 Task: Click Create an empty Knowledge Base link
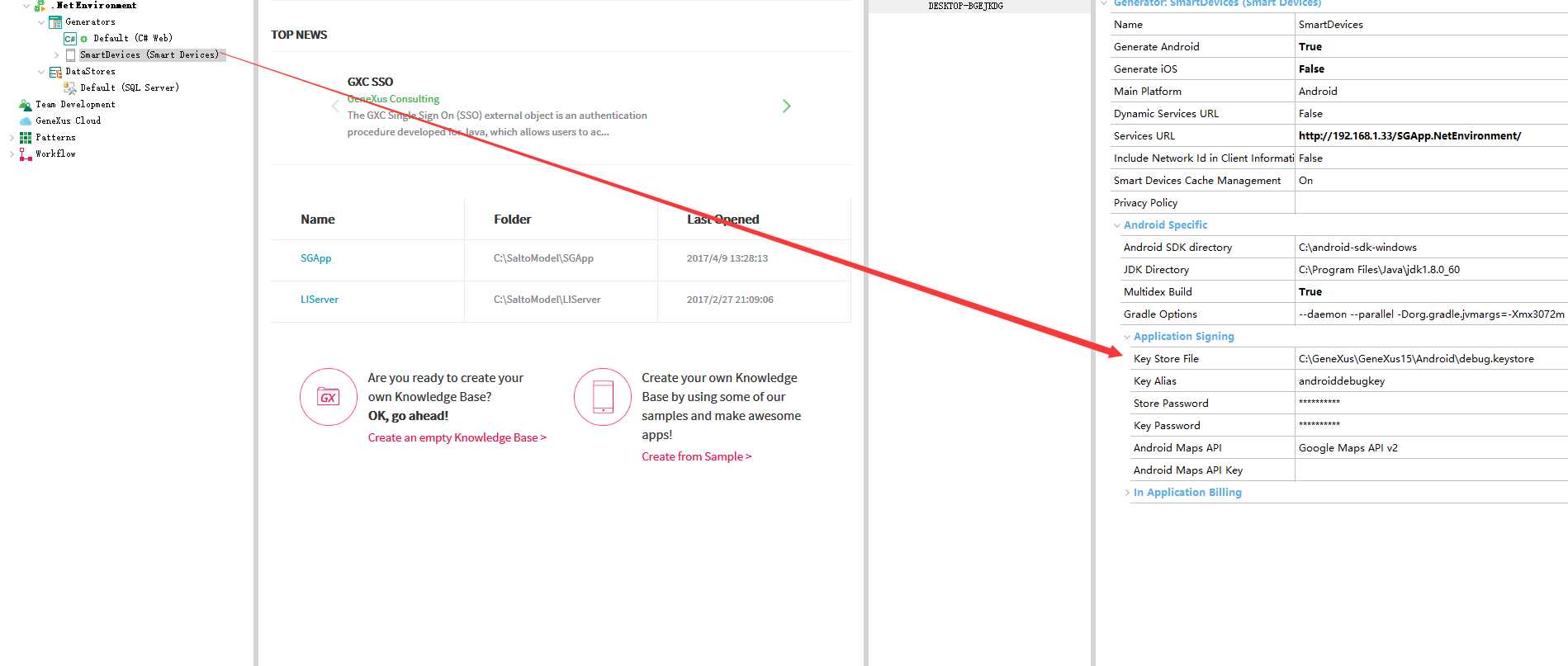click(457, 438)
